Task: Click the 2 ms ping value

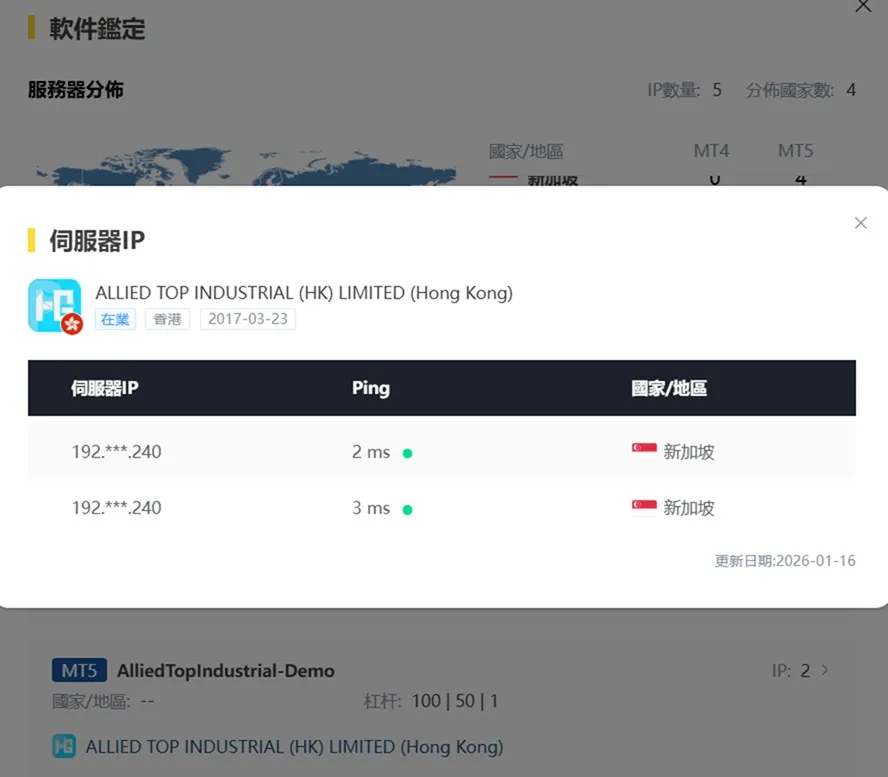Action: pos(371,452)
